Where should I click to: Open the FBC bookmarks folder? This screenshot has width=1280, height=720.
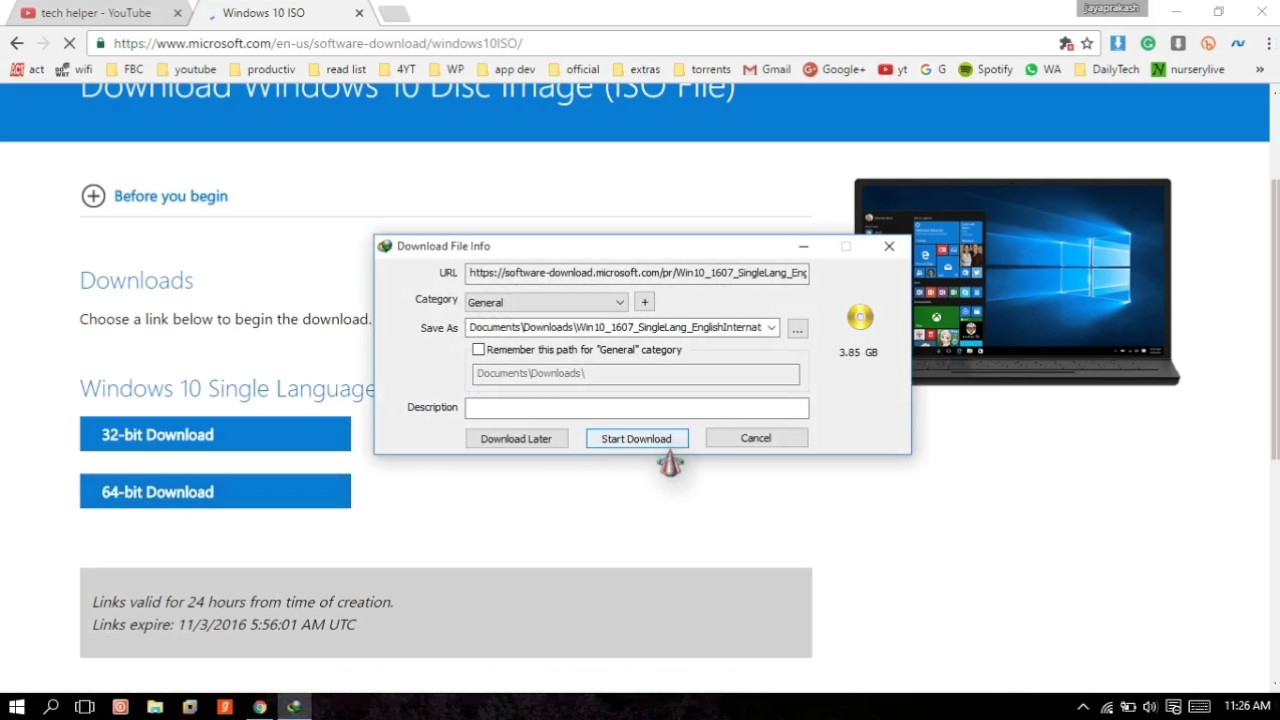(122, 69)
